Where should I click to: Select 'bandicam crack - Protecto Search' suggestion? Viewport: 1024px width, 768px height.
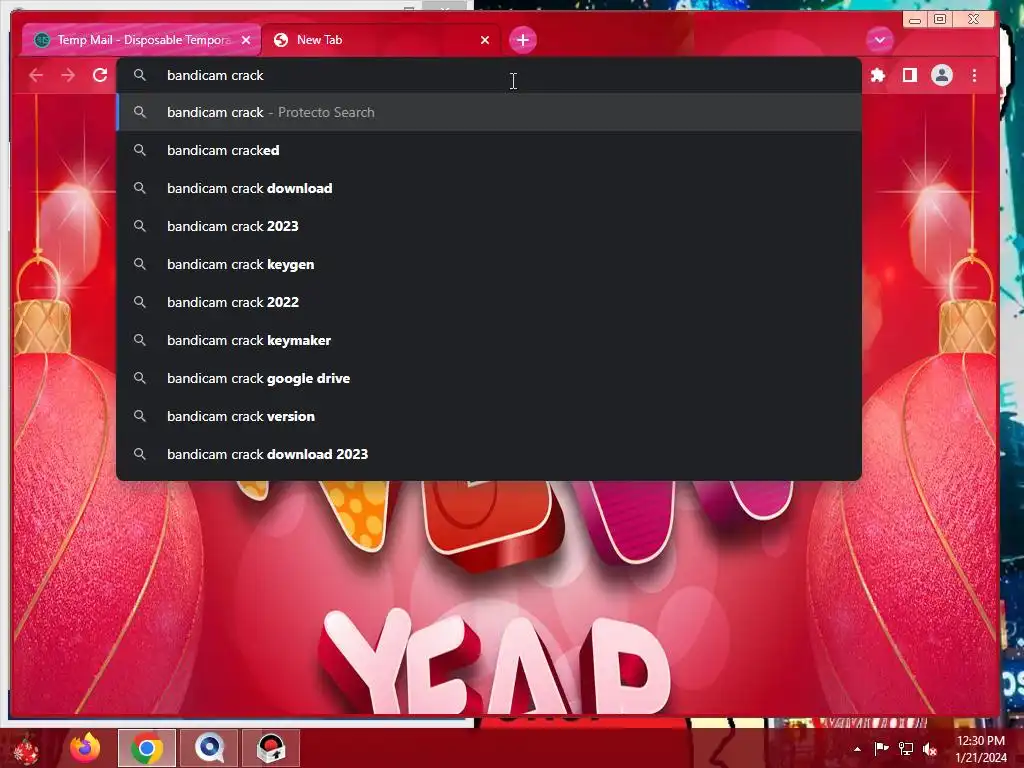click(x=488, y=112)
